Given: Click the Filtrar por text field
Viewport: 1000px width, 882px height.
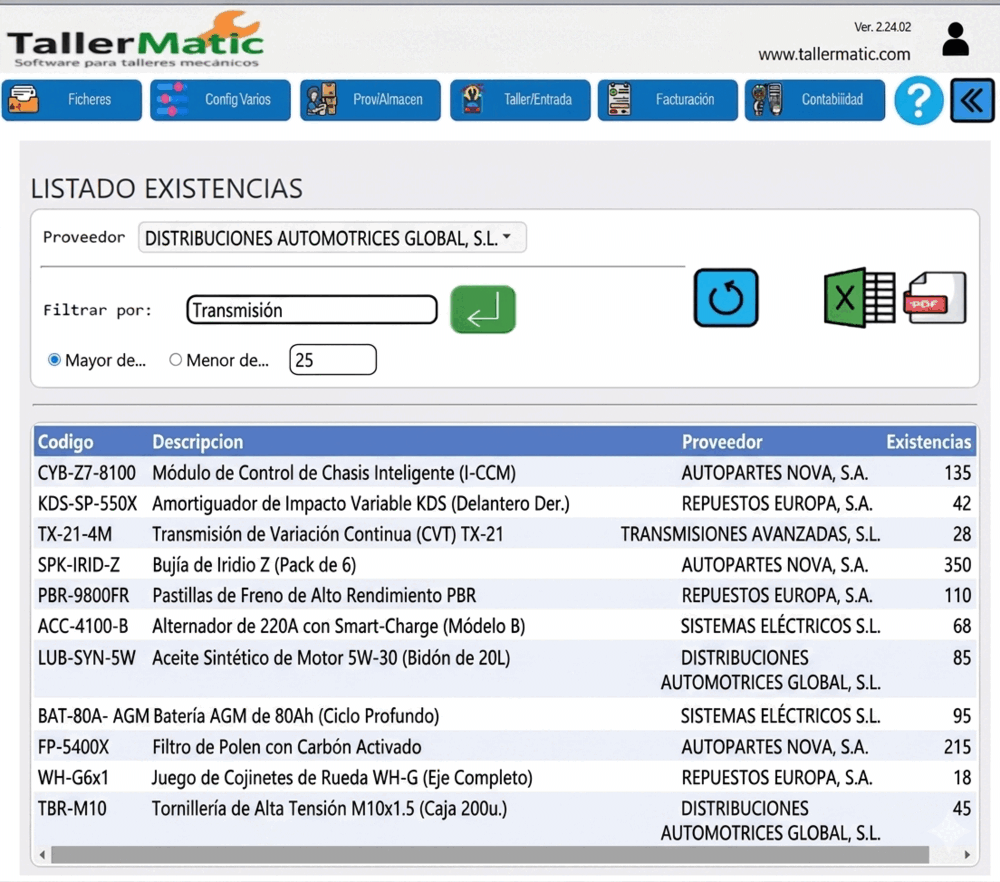Looking at the screenshot, I should tap(312, 310).
